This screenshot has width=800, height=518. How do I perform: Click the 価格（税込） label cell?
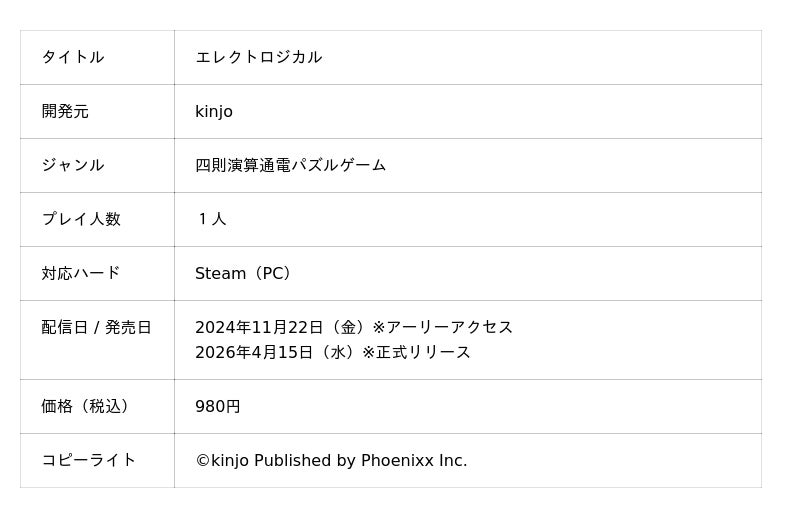(x=86, y=406)
